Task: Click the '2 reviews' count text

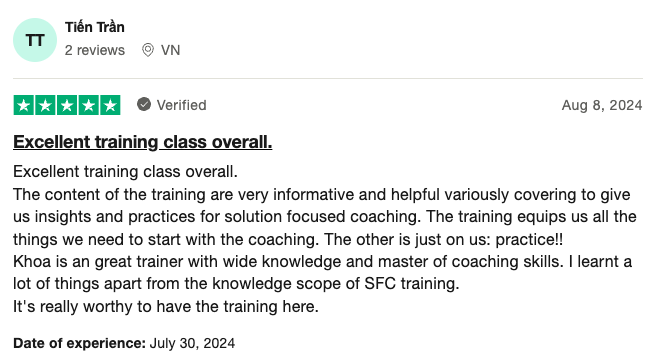Action: tap(95, 50)
